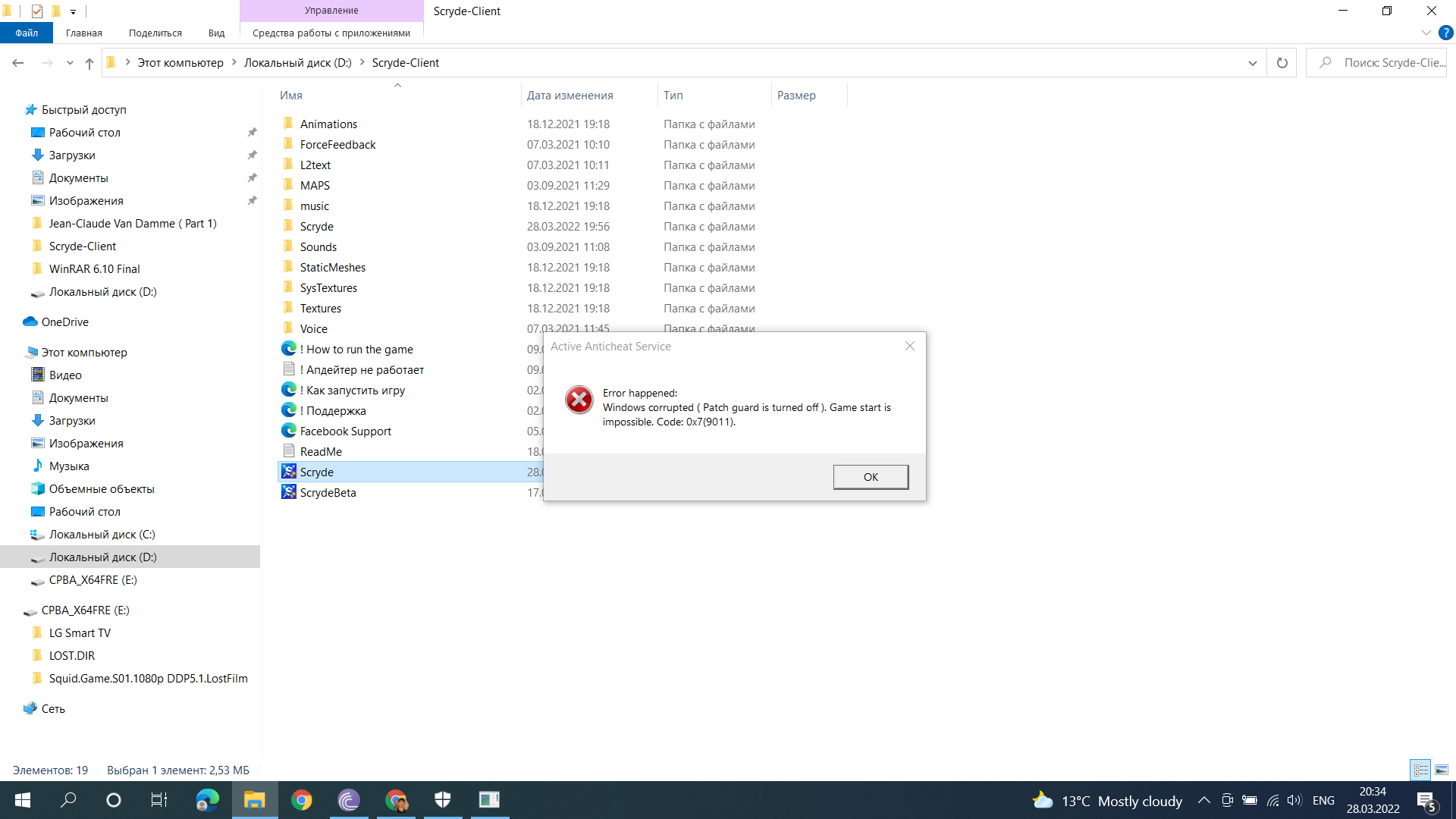Sort files by Дата изменения column
This screenshot has height=819, width=1456.
click(570, 96)
